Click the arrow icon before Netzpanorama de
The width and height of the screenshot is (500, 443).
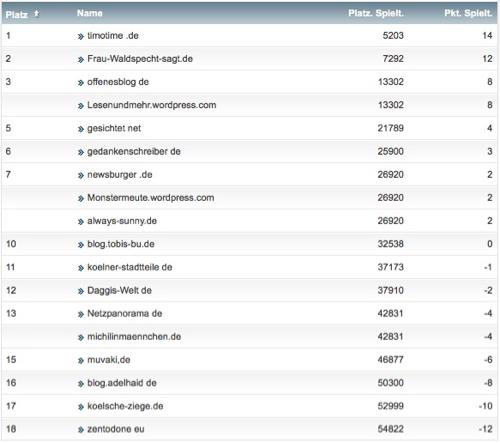click(x=81, y=315)
